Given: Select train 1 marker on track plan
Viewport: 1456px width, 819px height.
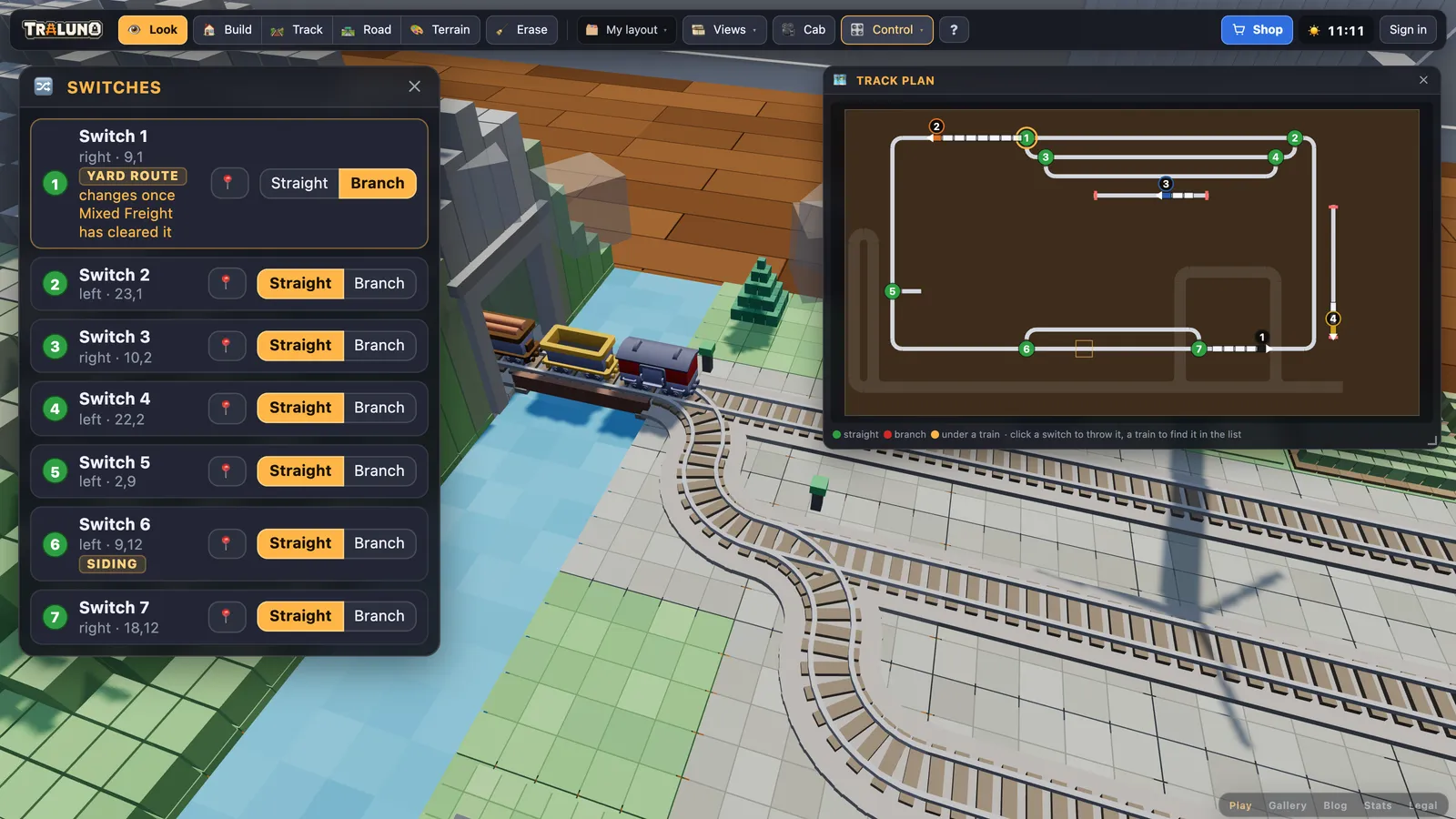Looking at the screenshot, I should pos(1262,337).
